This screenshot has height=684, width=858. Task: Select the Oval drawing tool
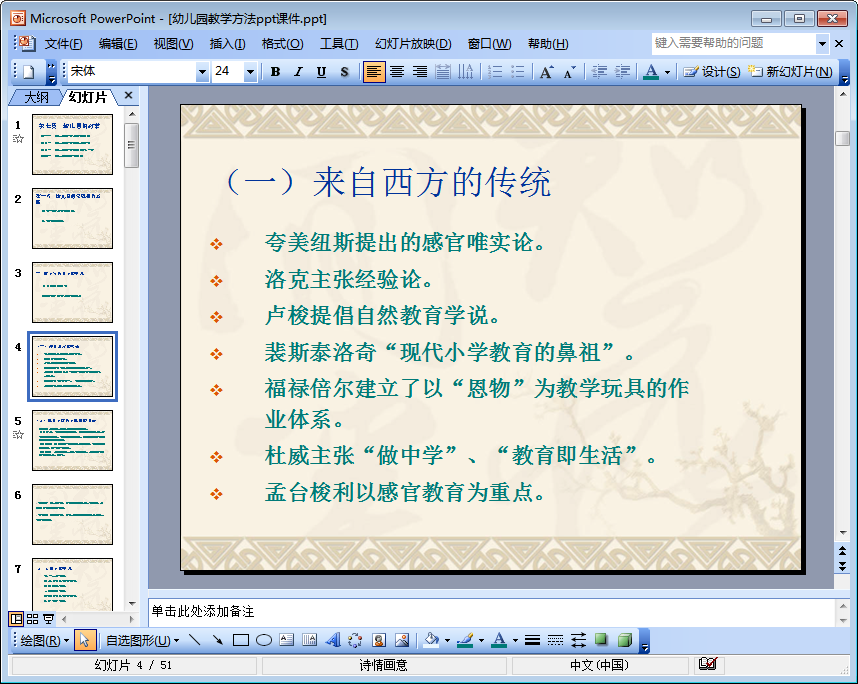pos(264,640)
